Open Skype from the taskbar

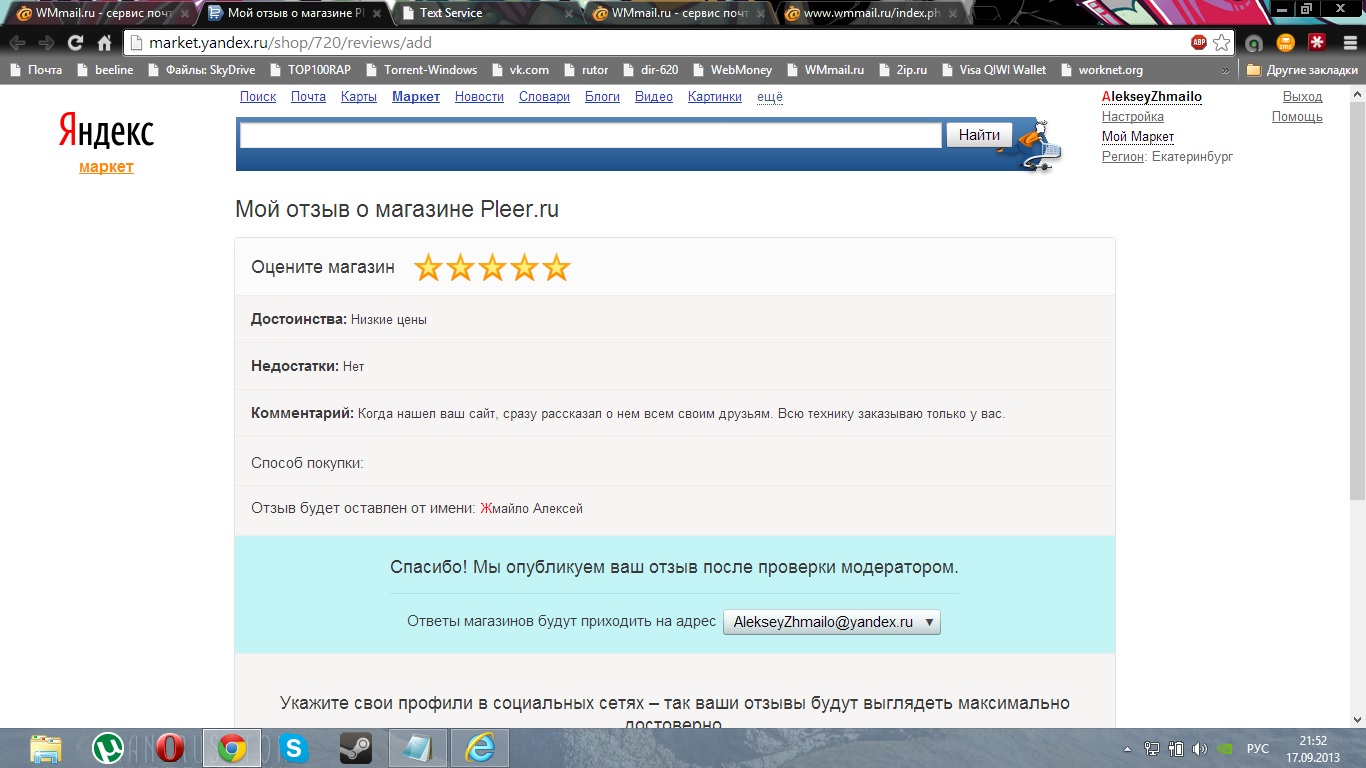[294, 748]
